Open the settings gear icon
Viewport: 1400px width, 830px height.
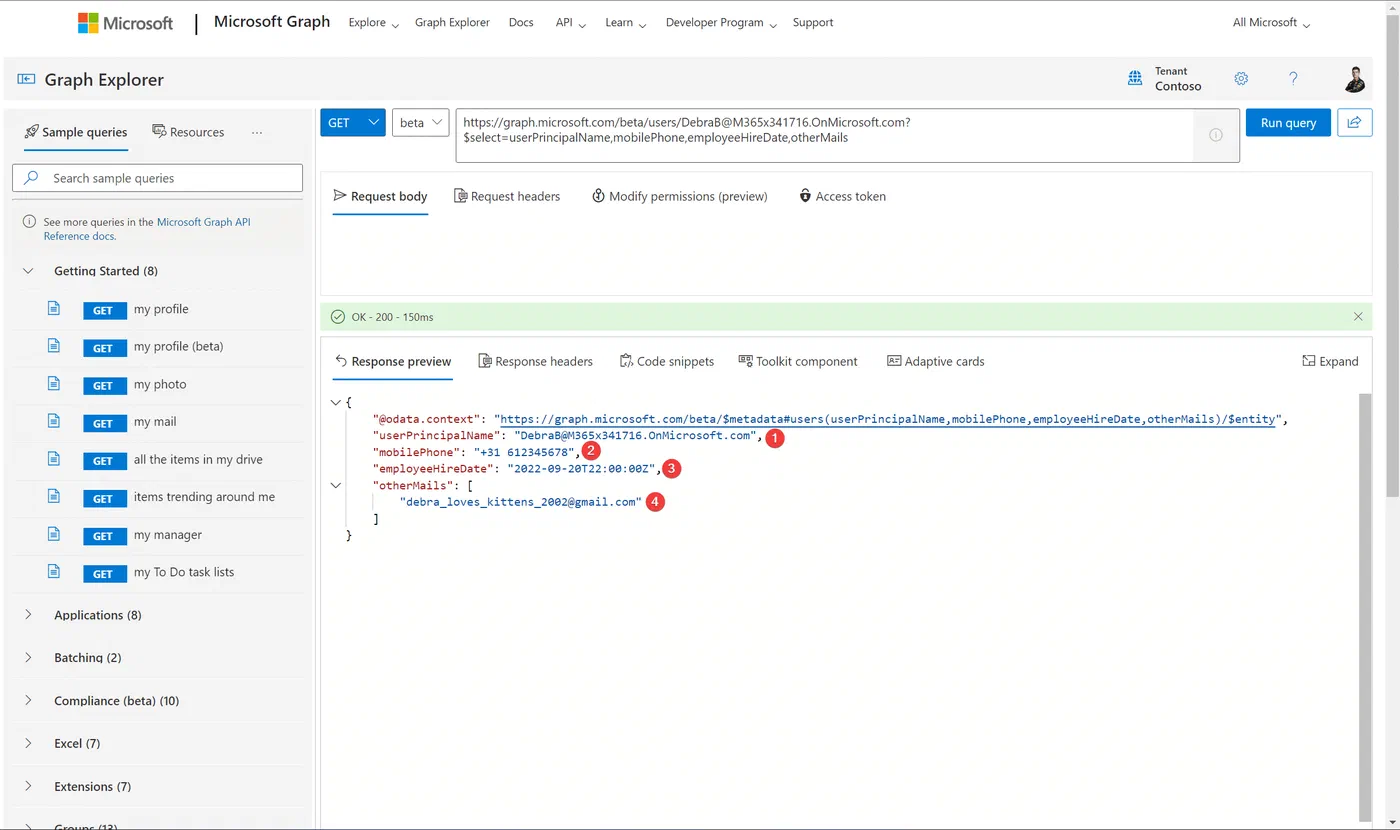1241,79
